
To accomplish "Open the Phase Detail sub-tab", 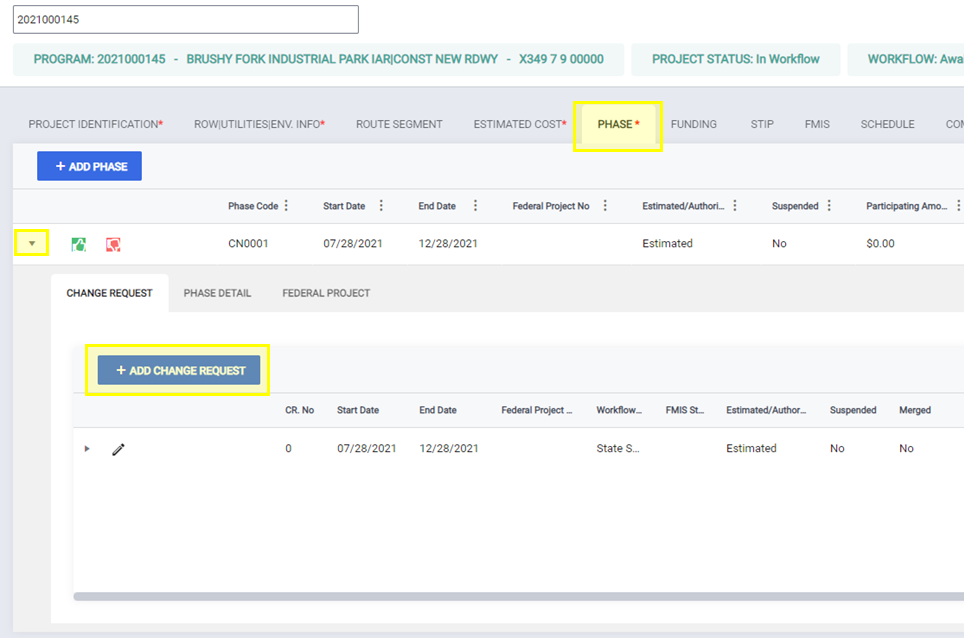I will coord(217,293).
